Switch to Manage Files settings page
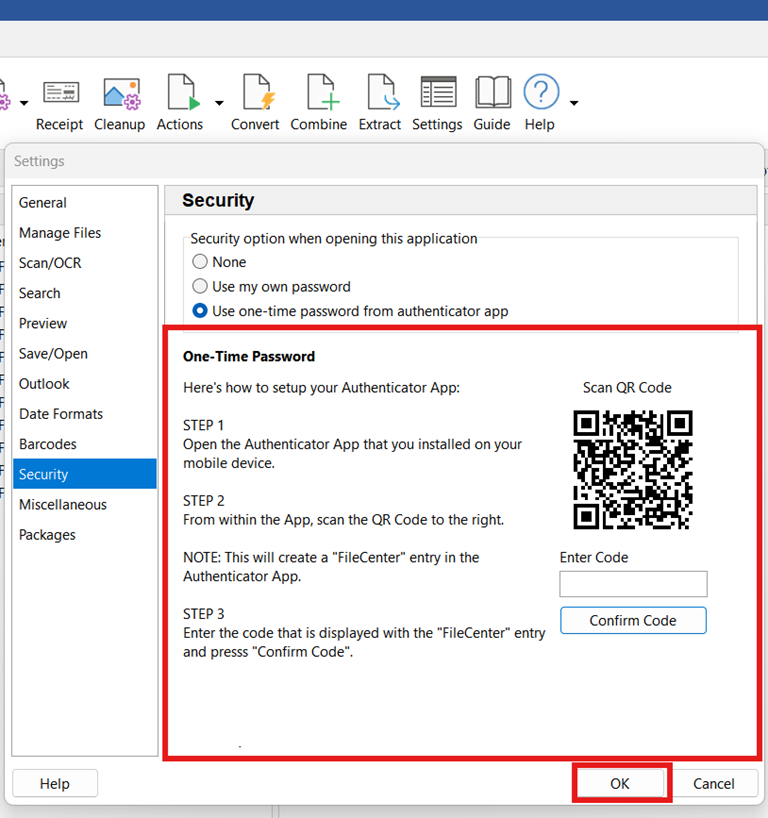 [x=60, y=233]
